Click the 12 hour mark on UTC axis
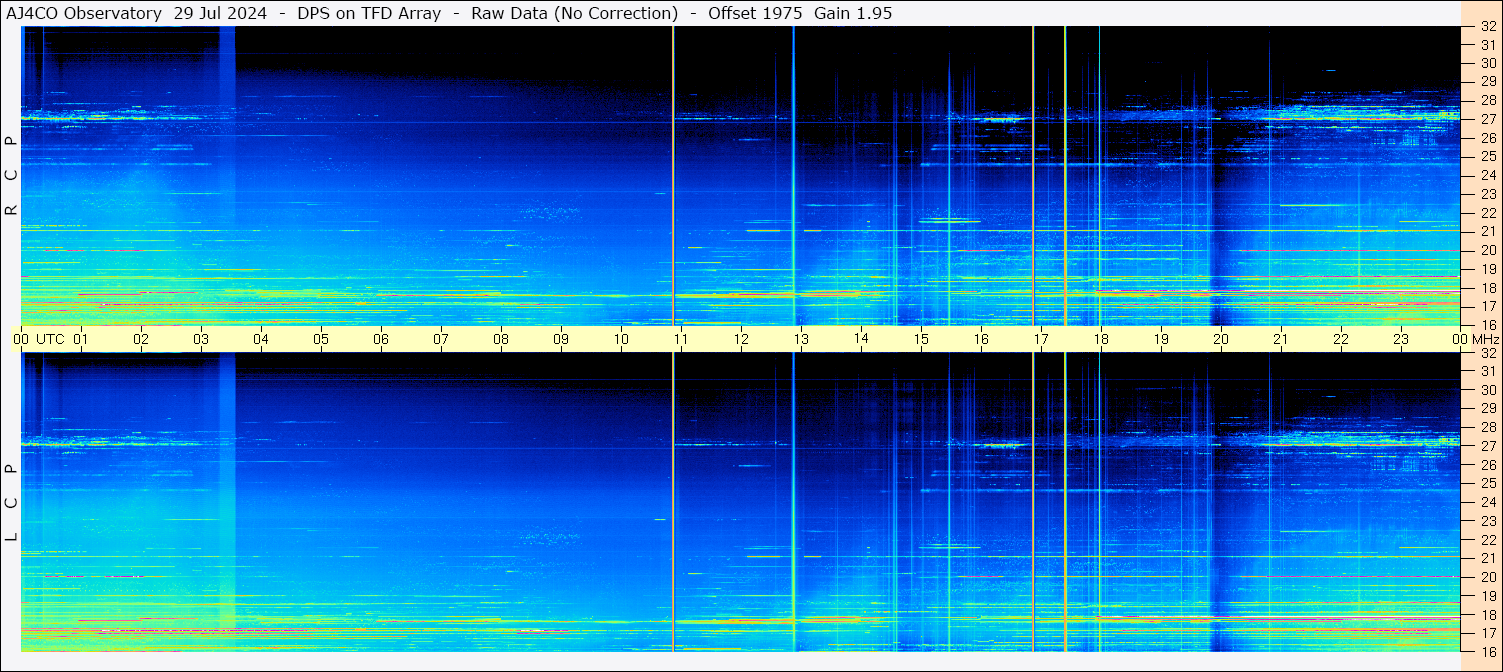 (741, 339)
